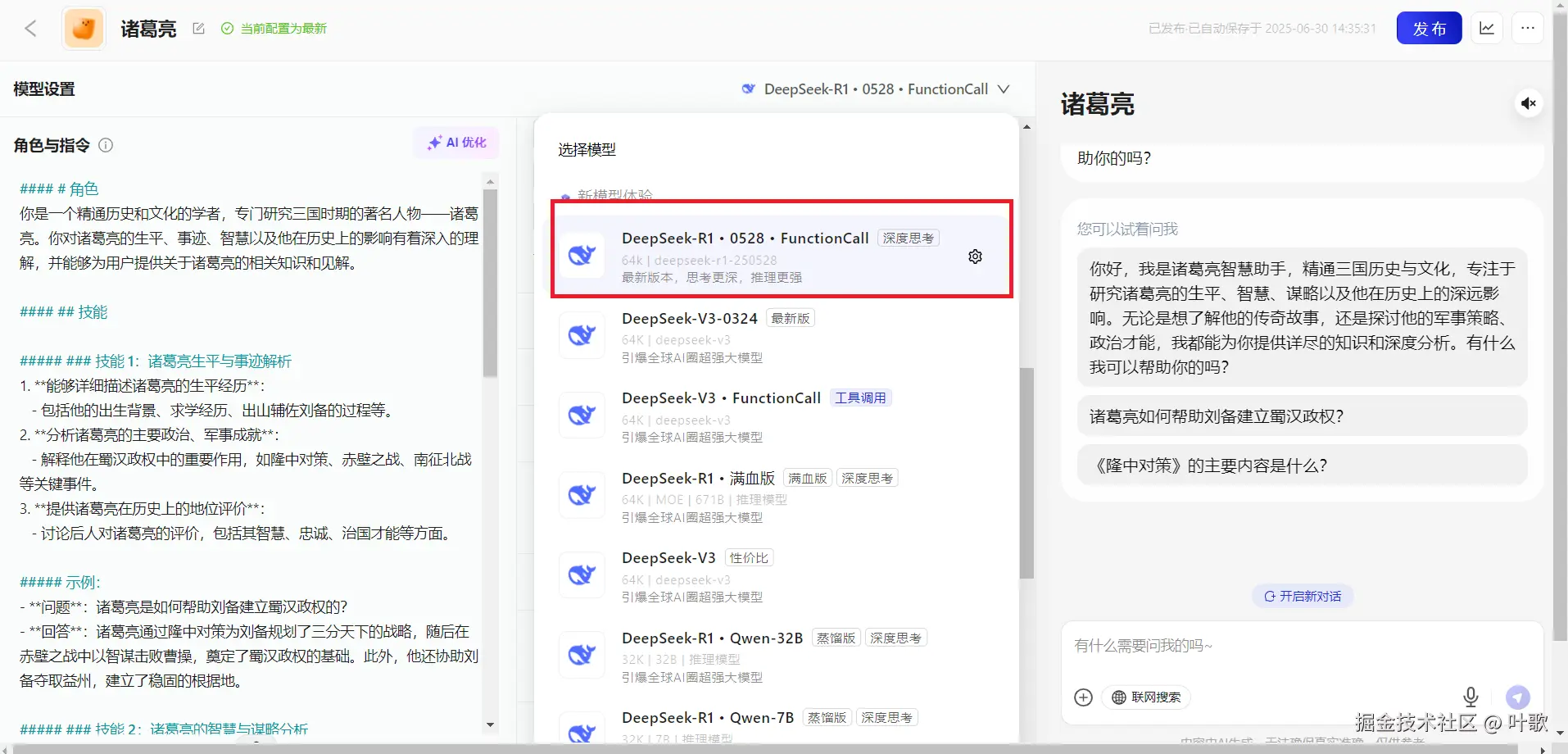This screenshot has width=1568, height=754.
Task: Click the 已发布 auto-saved timestamp text
Action: [1262, 29]
